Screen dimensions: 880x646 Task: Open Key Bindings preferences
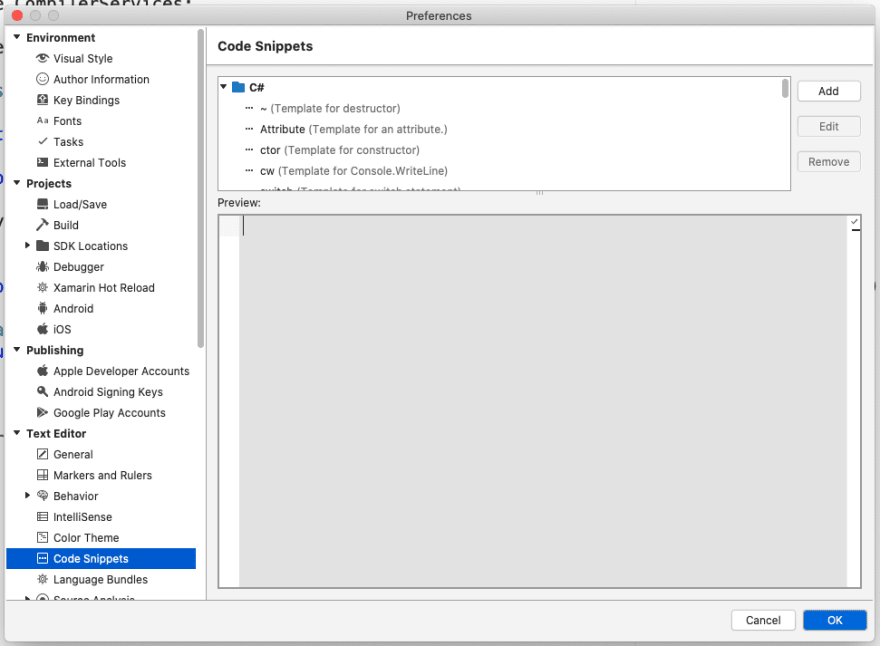tap(86, 100)
